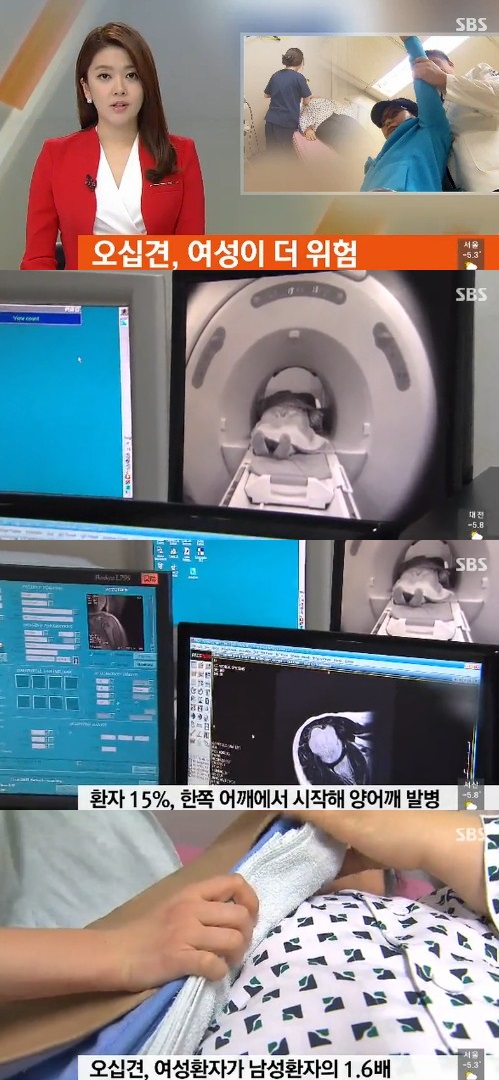The width and height of the screenshot is (499, 1080).
Task: Click the Daejeon weather icon in MRI room frame
Action: point(476,534)
